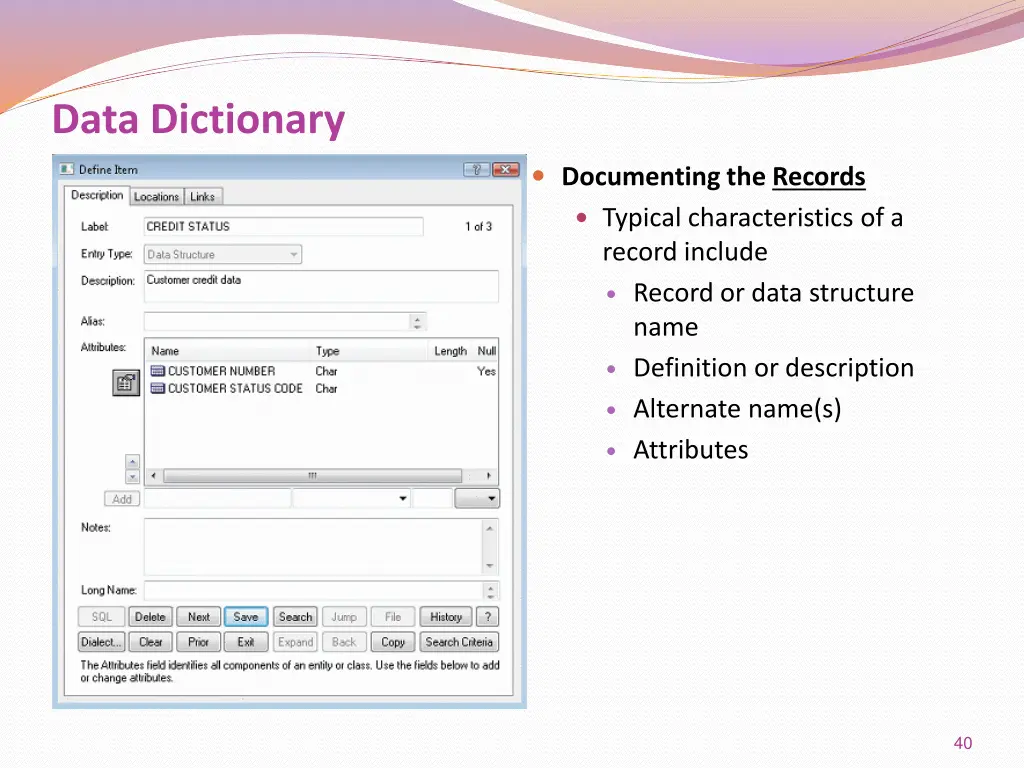Save the current item

[x=246, y=617]
